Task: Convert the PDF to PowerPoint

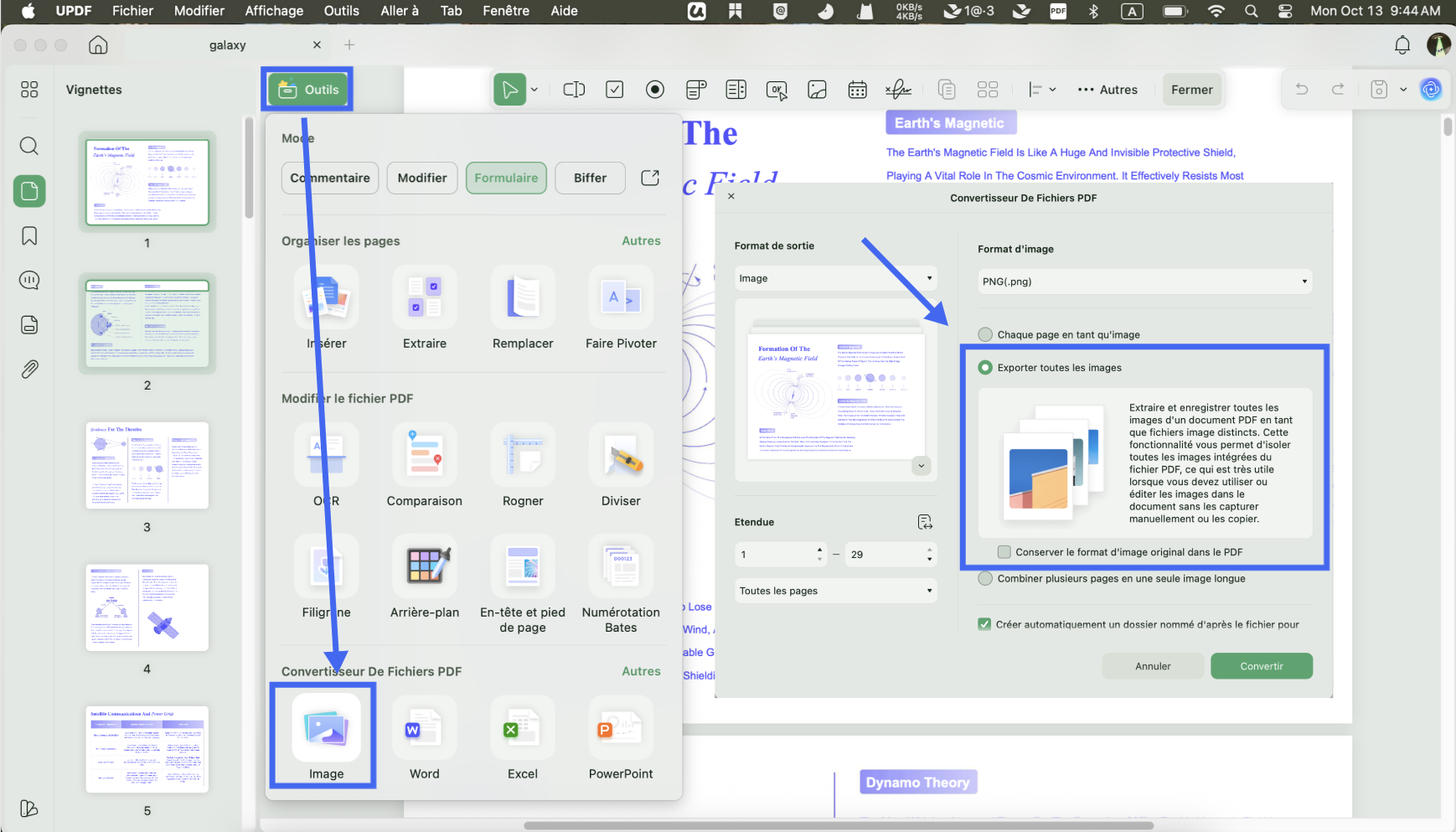Action: coord(621,739)
